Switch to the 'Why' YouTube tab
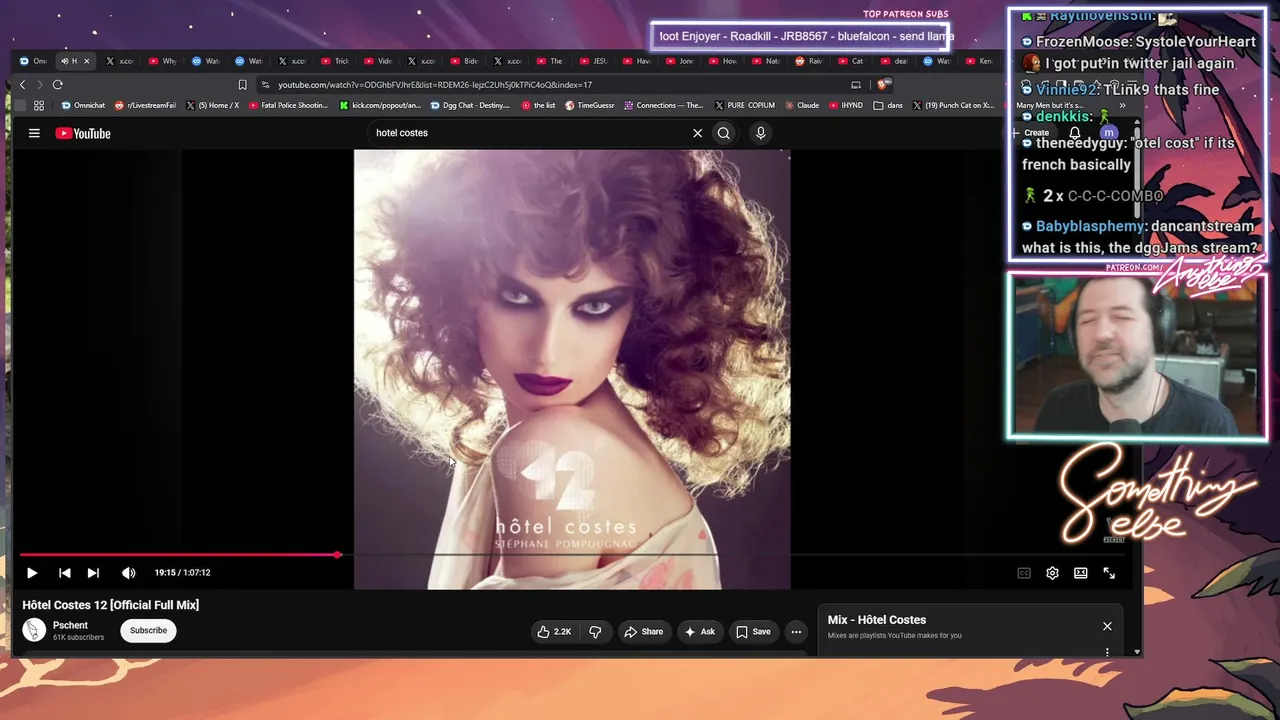1280x720 pixels. [162, 61]
